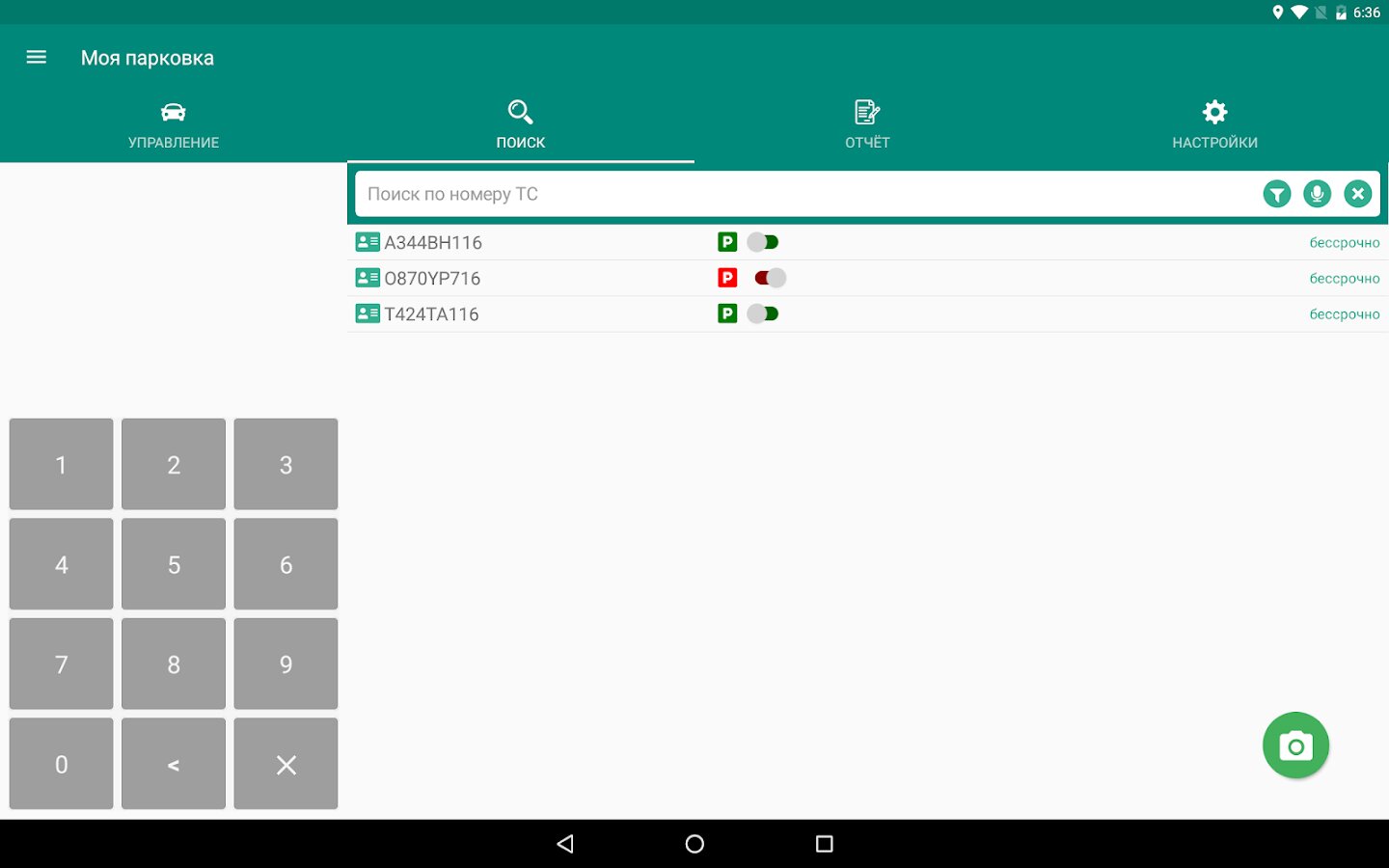Tap keypad digit 1

(x=62, y=464)
